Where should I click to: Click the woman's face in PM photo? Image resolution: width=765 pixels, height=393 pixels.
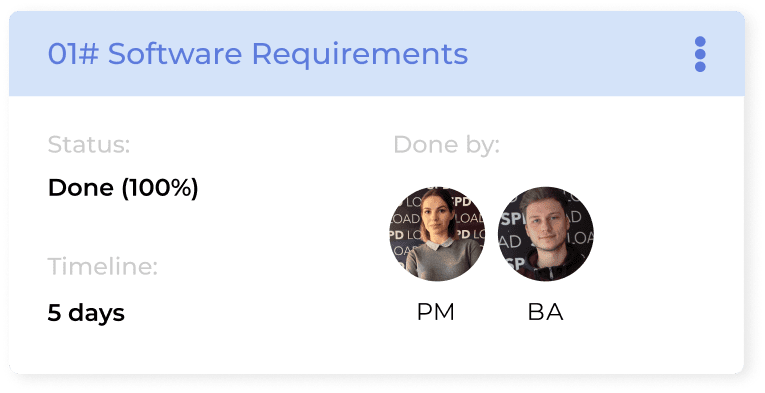click(437, 216)
